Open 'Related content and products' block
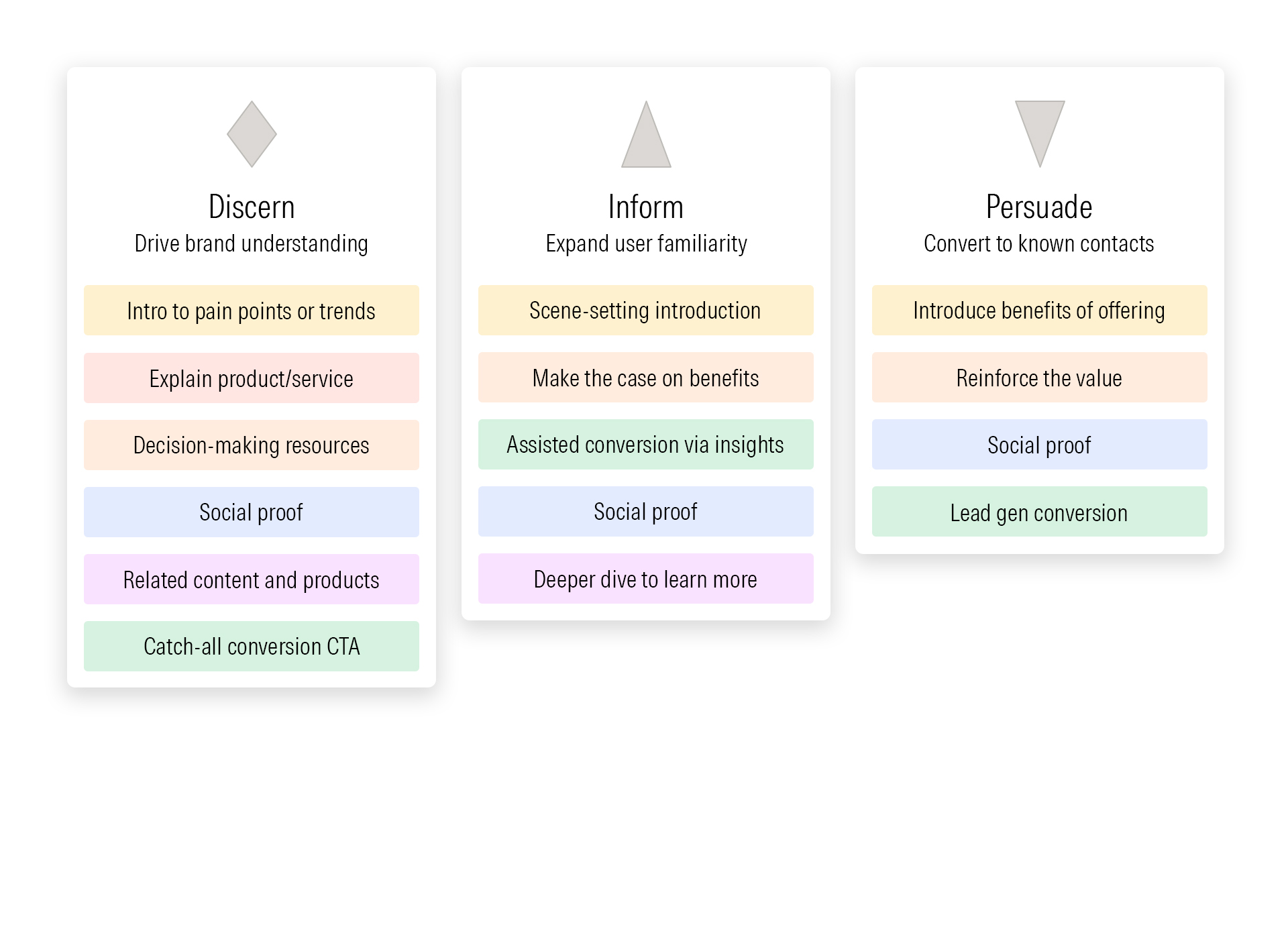Viewport: 1288px width, 939px height. point(252,579)
